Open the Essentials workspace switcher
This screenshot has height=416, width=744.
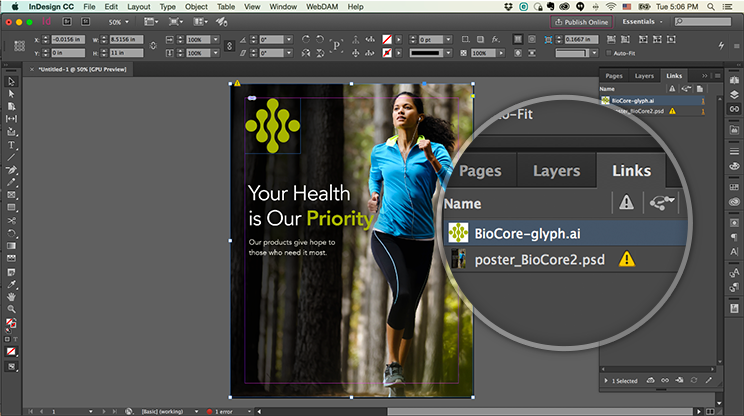point(642,22)
